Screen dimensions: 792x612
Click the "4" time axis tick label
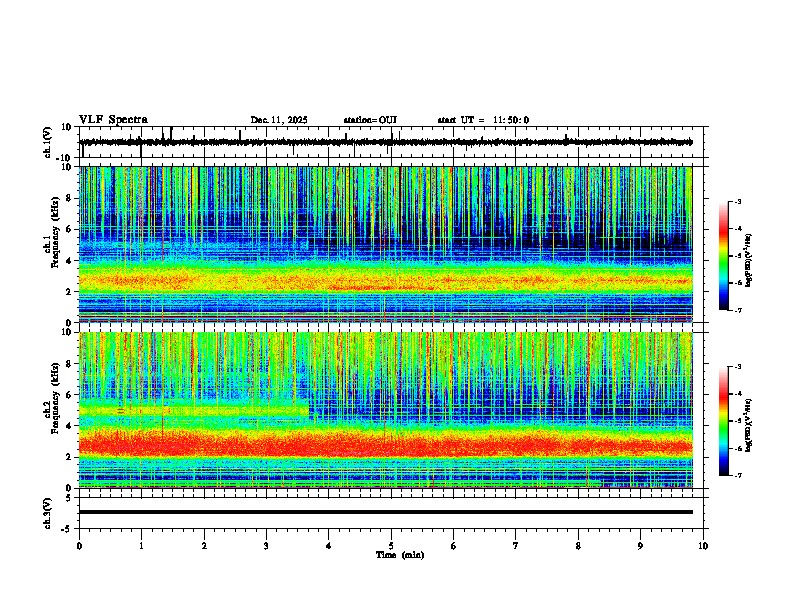coord(329,546)
